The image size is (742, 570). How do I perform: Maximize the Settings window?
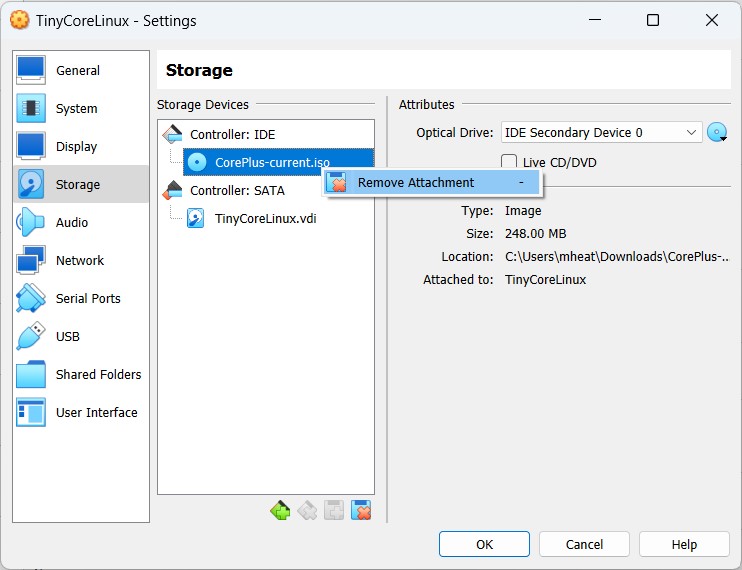[653, 20]
